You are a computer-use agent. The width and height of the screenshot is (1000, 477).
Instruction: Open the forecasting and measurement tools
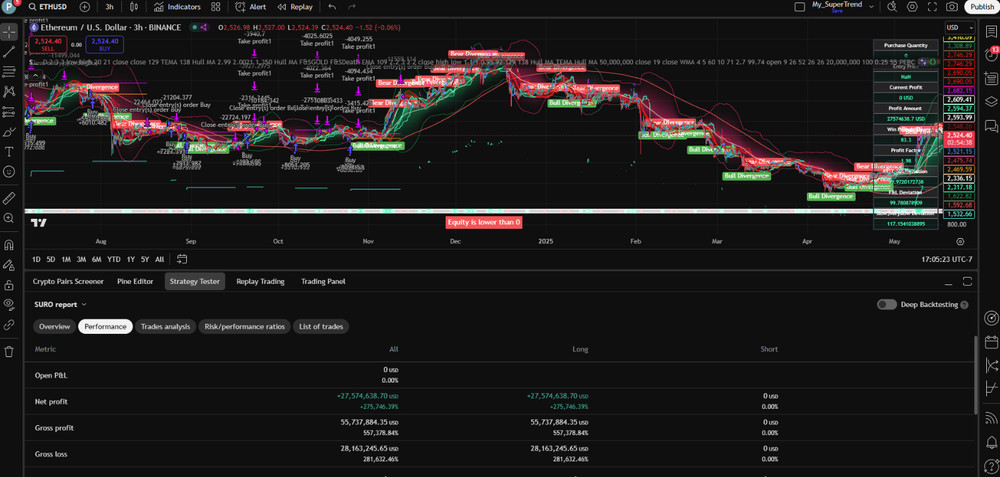9,112
